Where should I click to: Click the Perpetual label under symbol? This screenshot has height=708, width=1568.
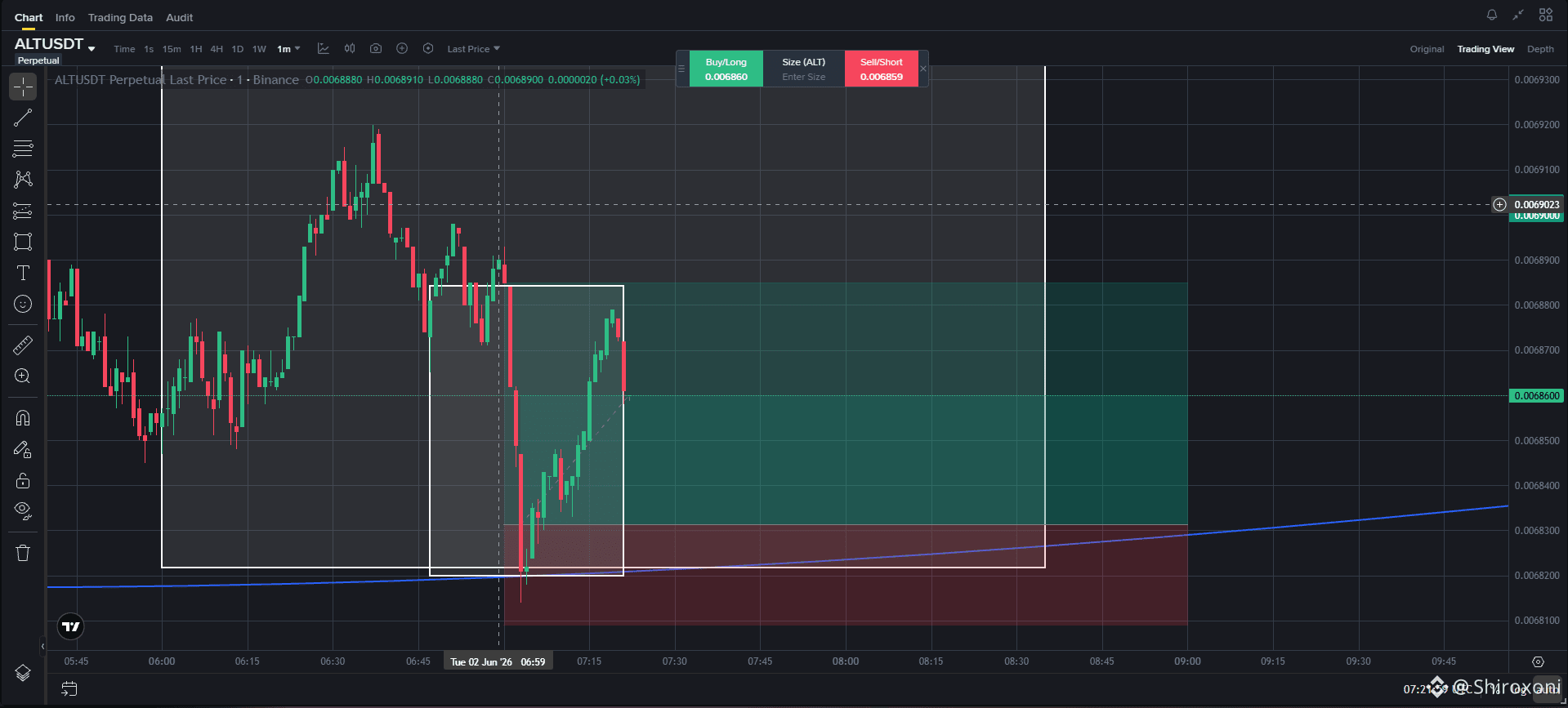click(38, 60)
